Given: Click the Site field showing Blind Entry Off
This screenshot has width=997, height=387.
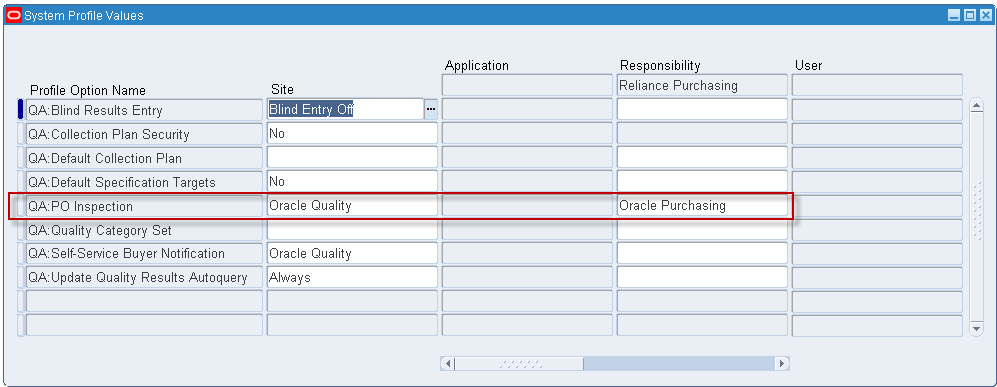Looking at the screenshot, I should point(345,109).
